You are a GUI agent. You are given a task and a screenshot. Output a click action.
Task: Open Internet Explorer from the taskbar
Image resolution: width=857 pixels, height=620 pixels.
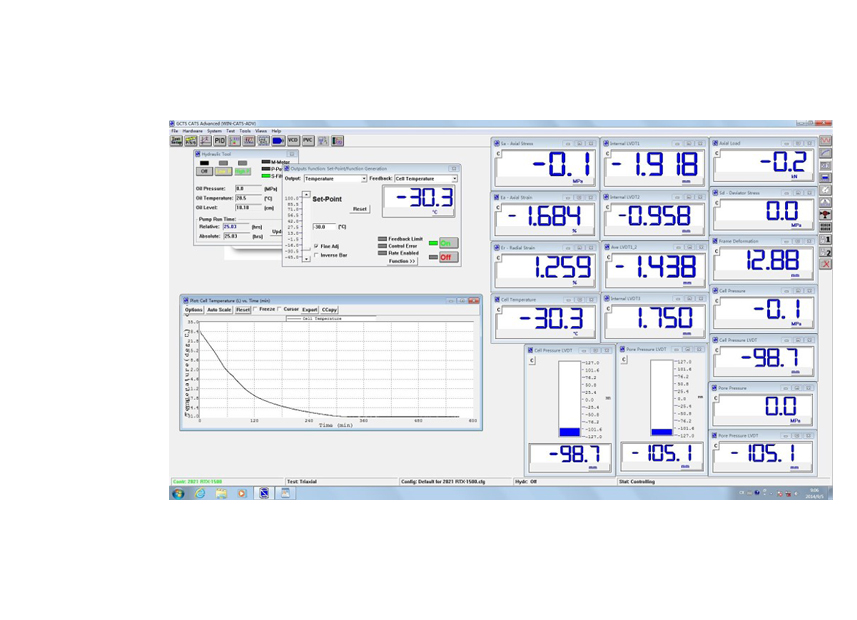(x=200, y=493)
